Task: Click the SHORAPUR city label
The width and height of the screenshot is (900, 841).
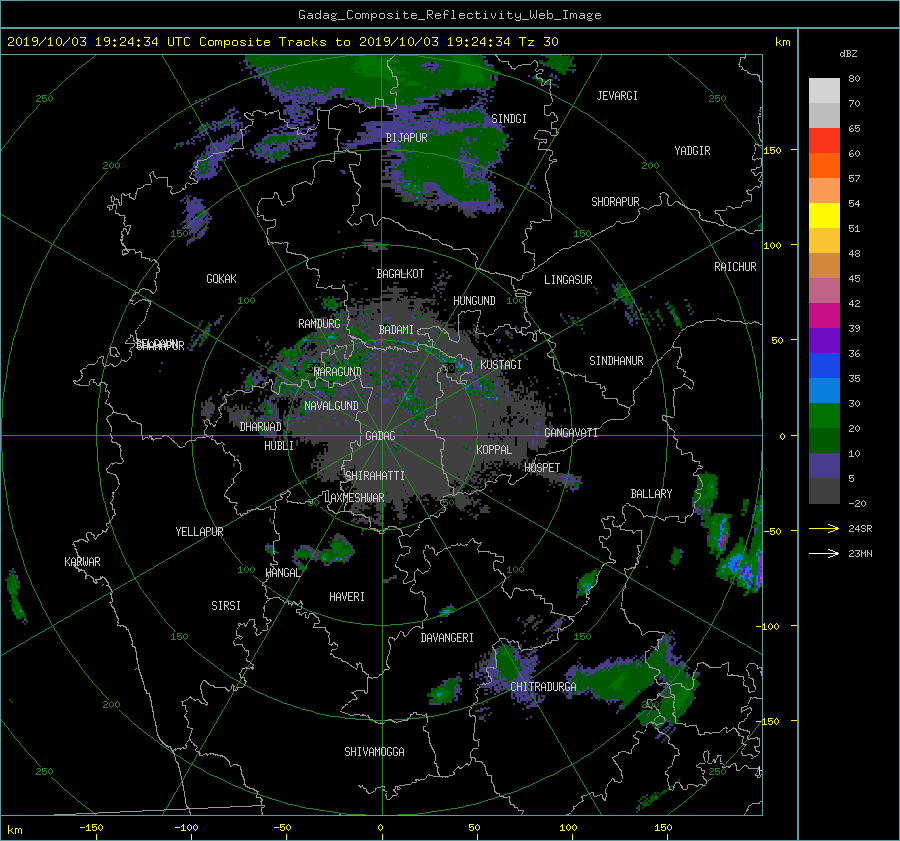Action: pos(615,202)
